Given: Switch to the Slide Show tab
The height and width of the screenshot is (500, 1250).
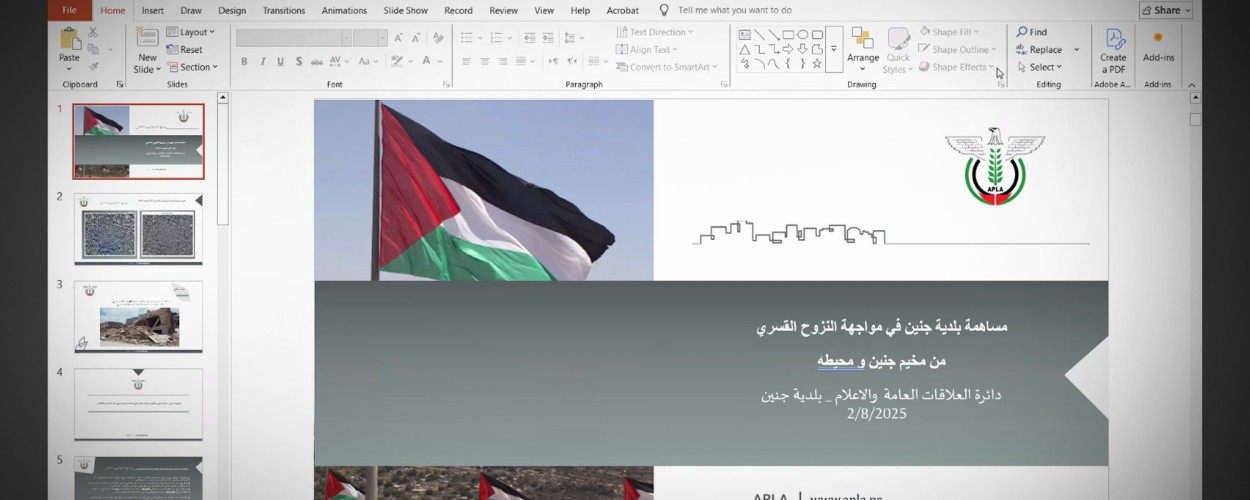Looking at the screenshot, I should tap(404, 10).
